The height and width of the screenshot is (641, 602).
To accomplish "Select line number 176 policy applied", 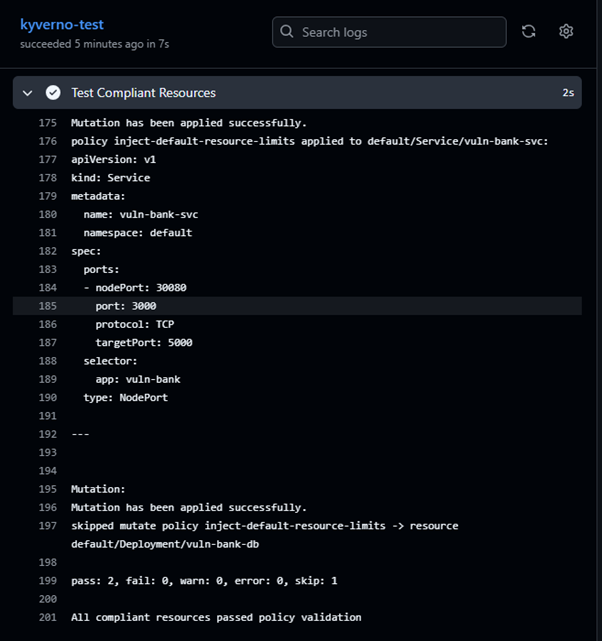I will [x=48, y=141].
